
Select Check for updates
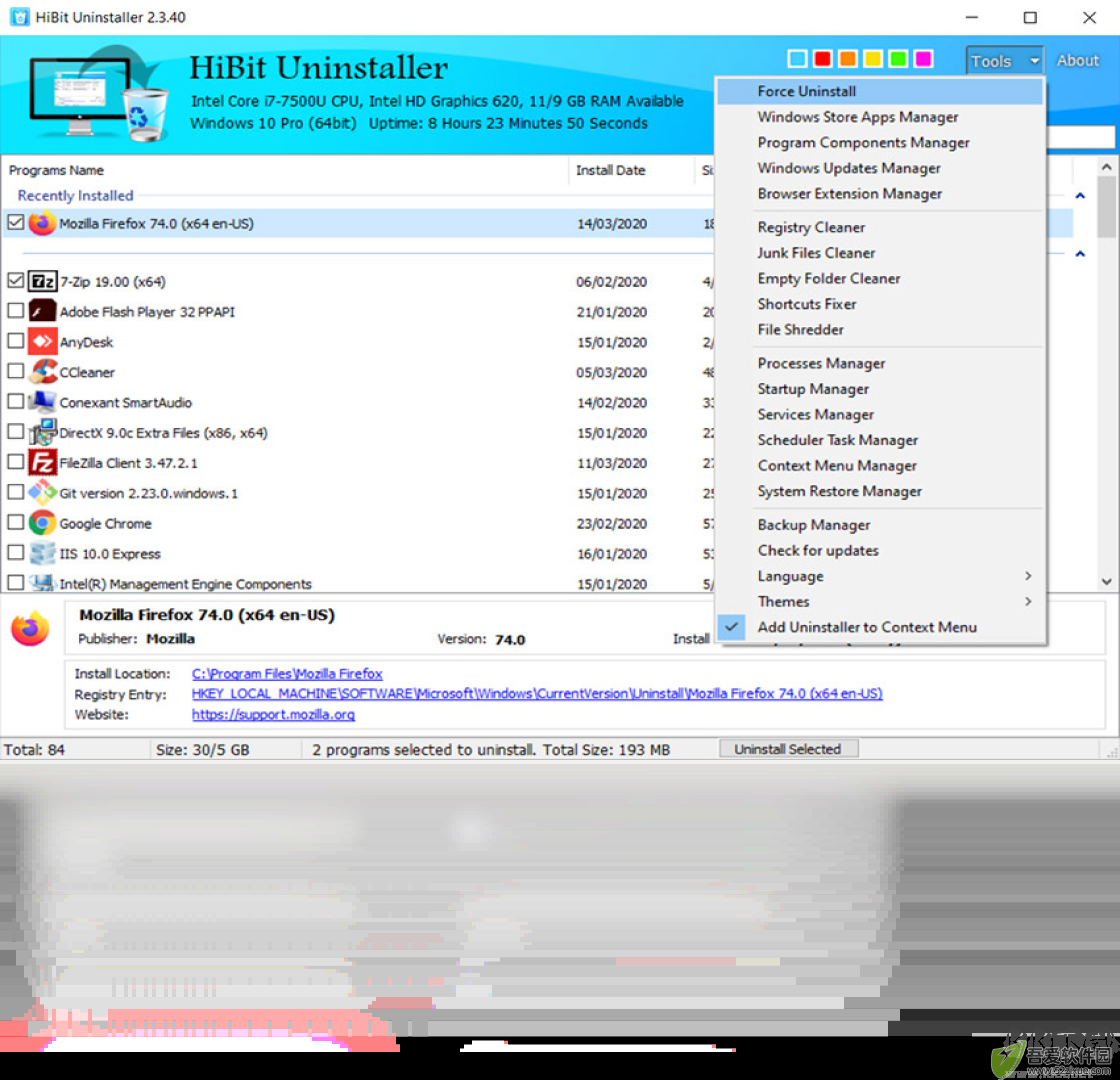click(x=881, y=551)
